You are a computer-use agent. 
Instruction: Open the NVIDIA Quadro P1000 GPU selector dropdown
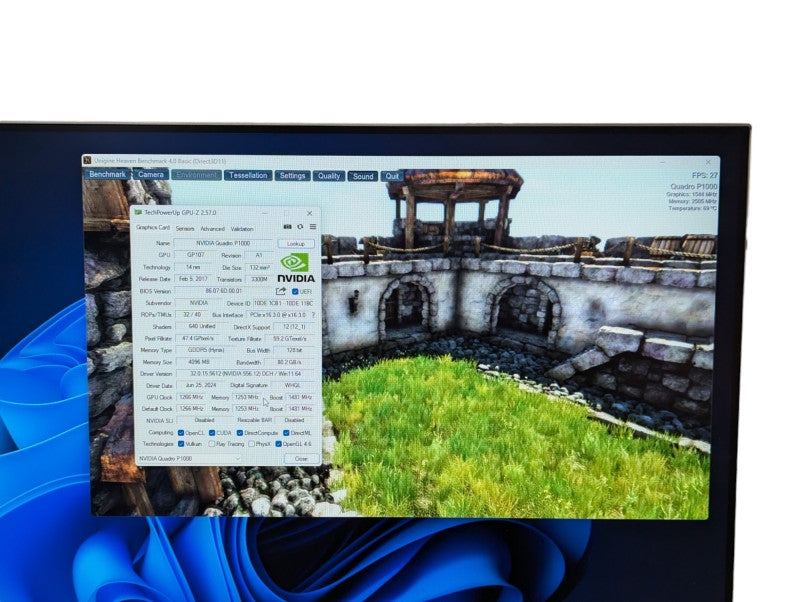click(x=189, y=459)
